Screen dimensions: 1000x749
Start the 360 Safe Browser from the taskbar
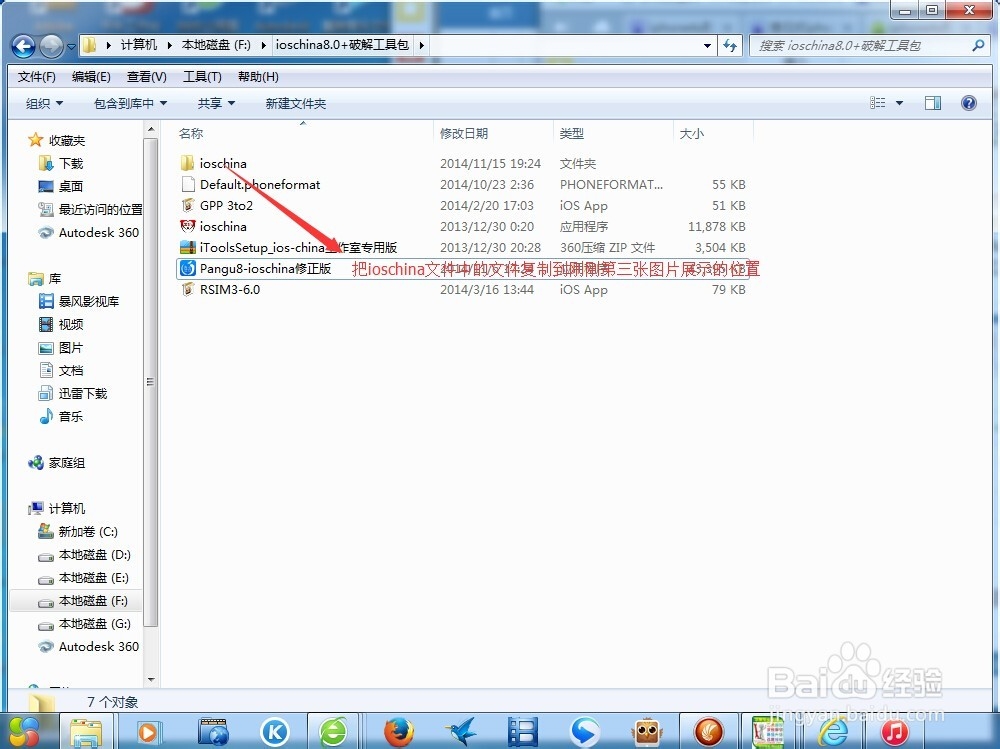(334, 731)
